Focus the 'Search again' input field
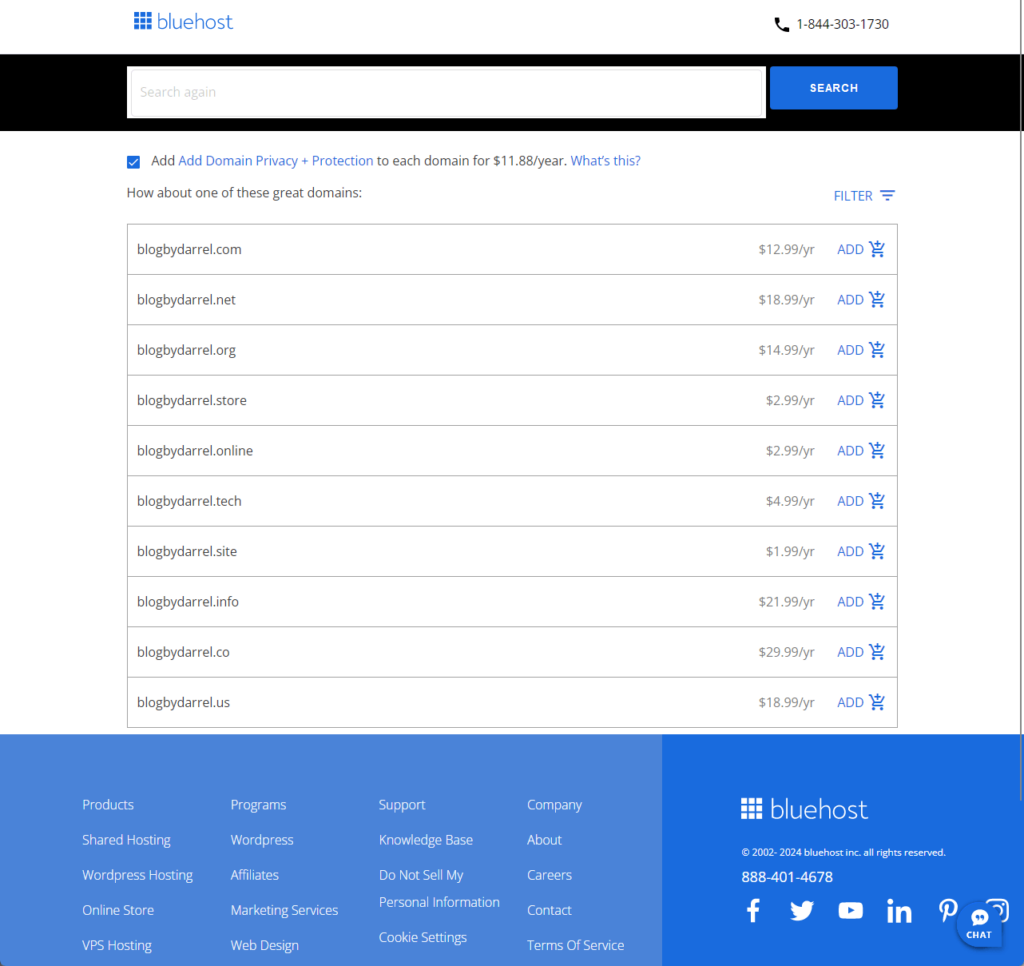This screenshot has width=1024, height=966. [x=446, y=92]
